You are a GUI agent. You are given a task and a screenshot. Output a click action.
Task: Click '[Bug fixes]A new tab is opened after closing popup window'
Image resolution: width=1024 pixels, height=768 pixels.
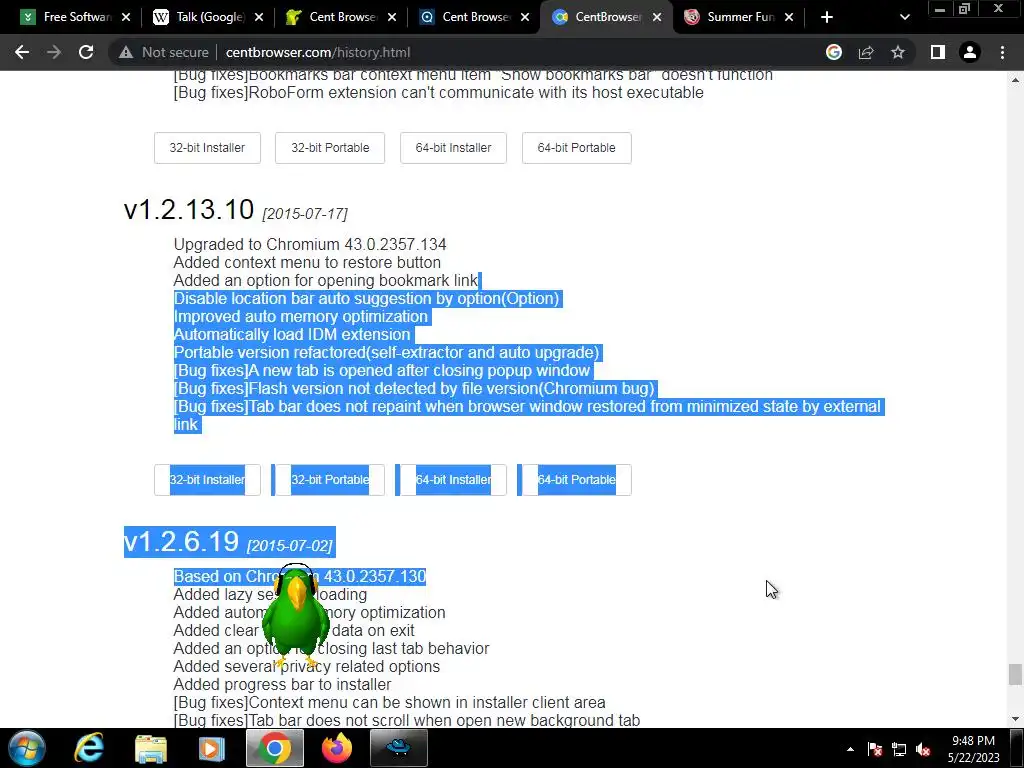click(x=382, y=370)
